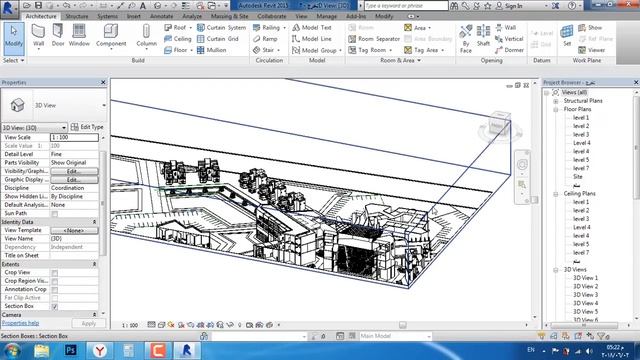Click the Set work plane tool

tap(567, 36)
